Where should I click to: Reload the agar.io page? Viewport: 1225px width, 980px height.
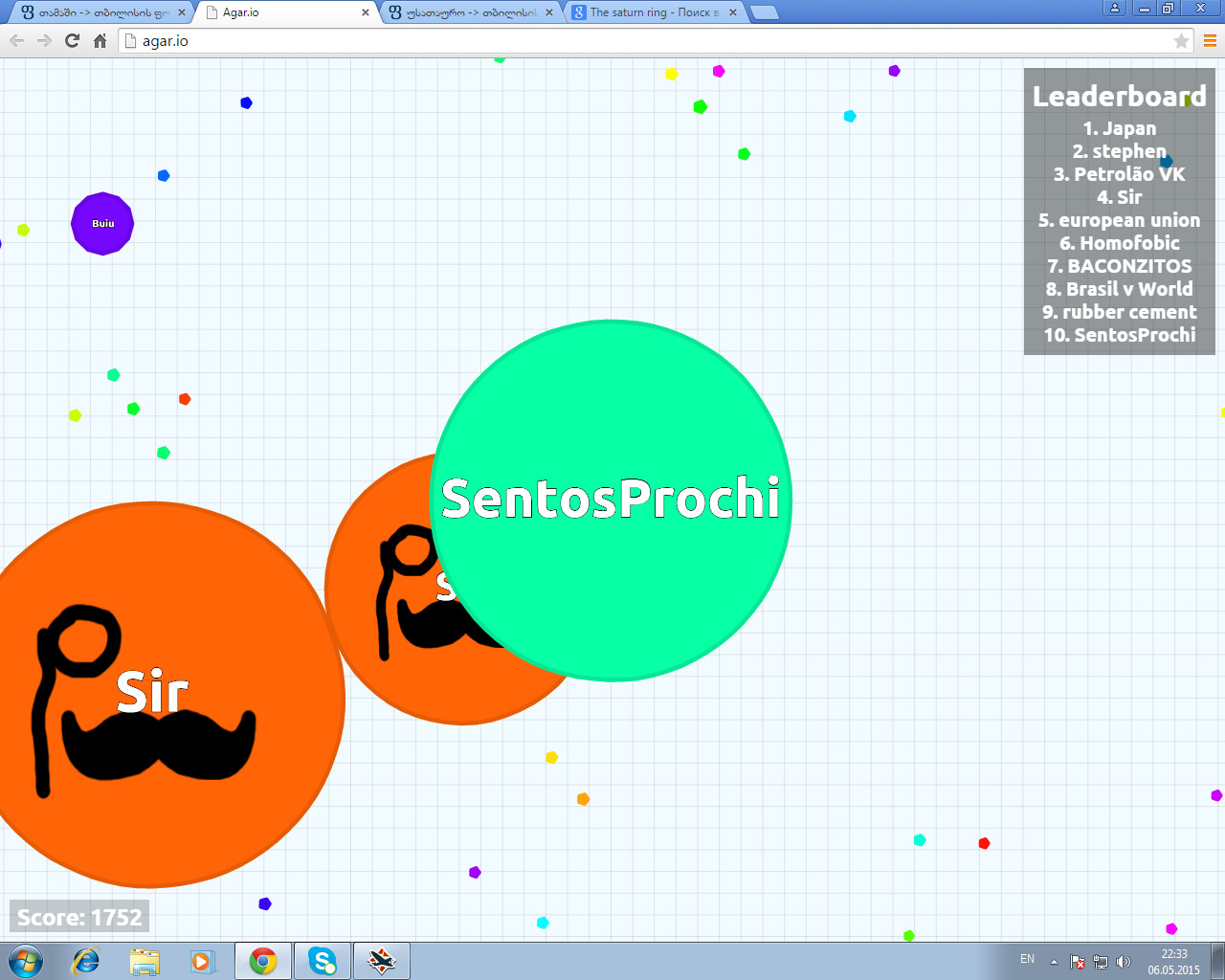[x=72, y=40]
